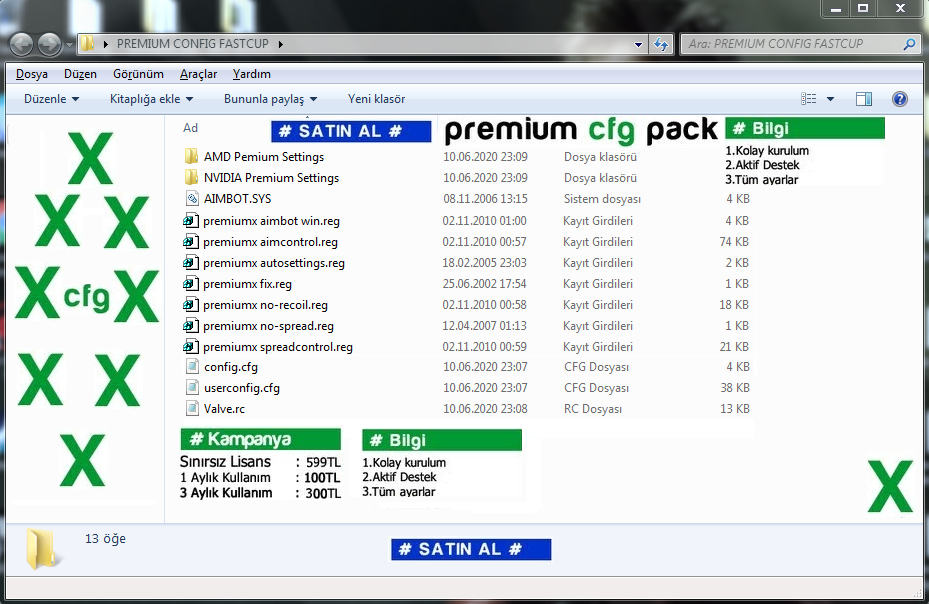Open the Dosya menu

pyautogui.click(x=32, y=74)
